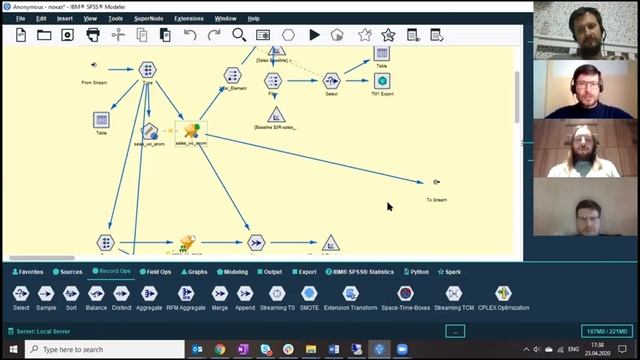This screenshot has width=640, height=360.
Task: Switch to the Favorites palette tab
Action: 28,272
